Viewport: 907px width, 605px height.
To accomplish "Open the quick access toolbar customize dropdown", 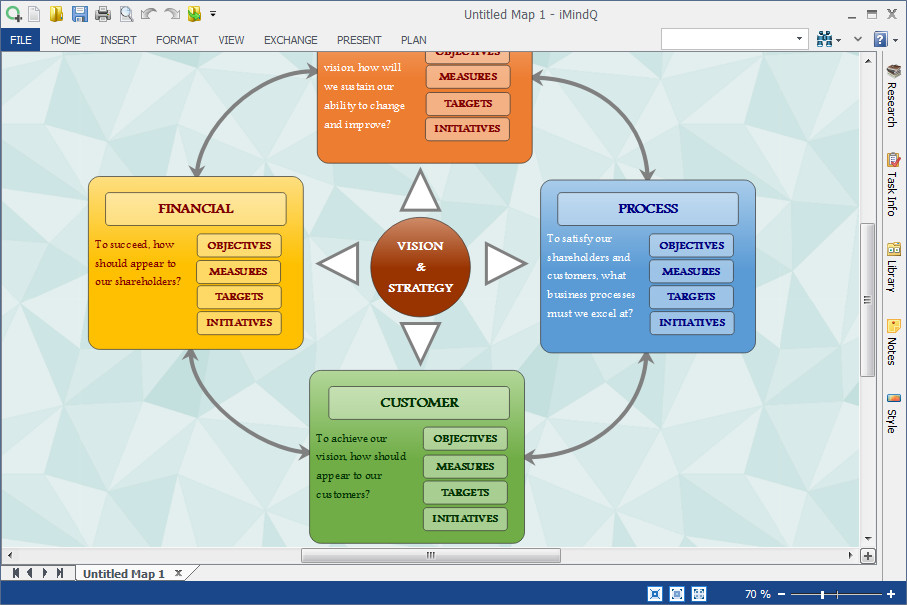I will (213, 13).
